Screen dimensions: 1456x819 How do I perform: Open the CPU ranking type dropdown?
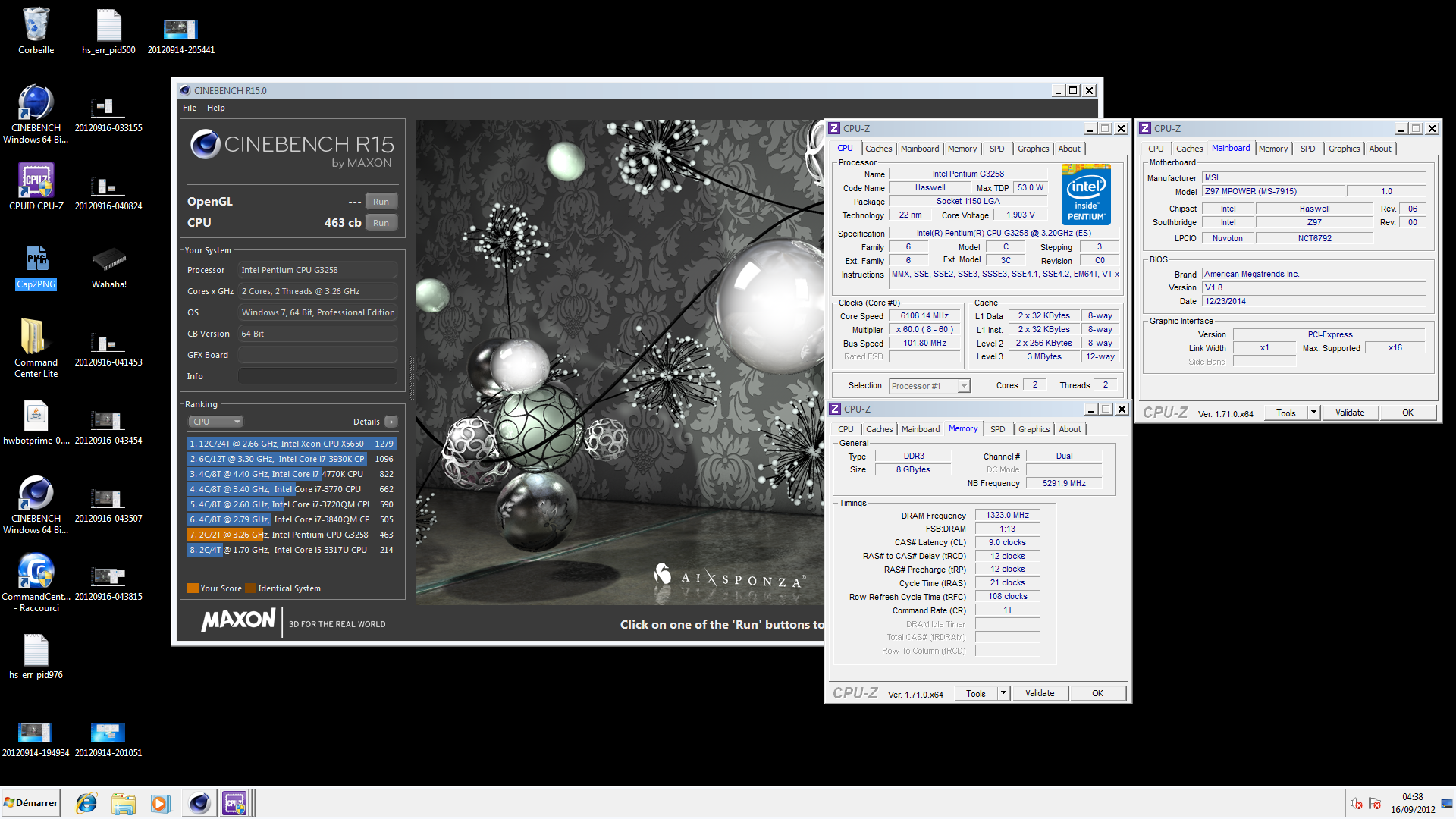(x=216, y=422)
